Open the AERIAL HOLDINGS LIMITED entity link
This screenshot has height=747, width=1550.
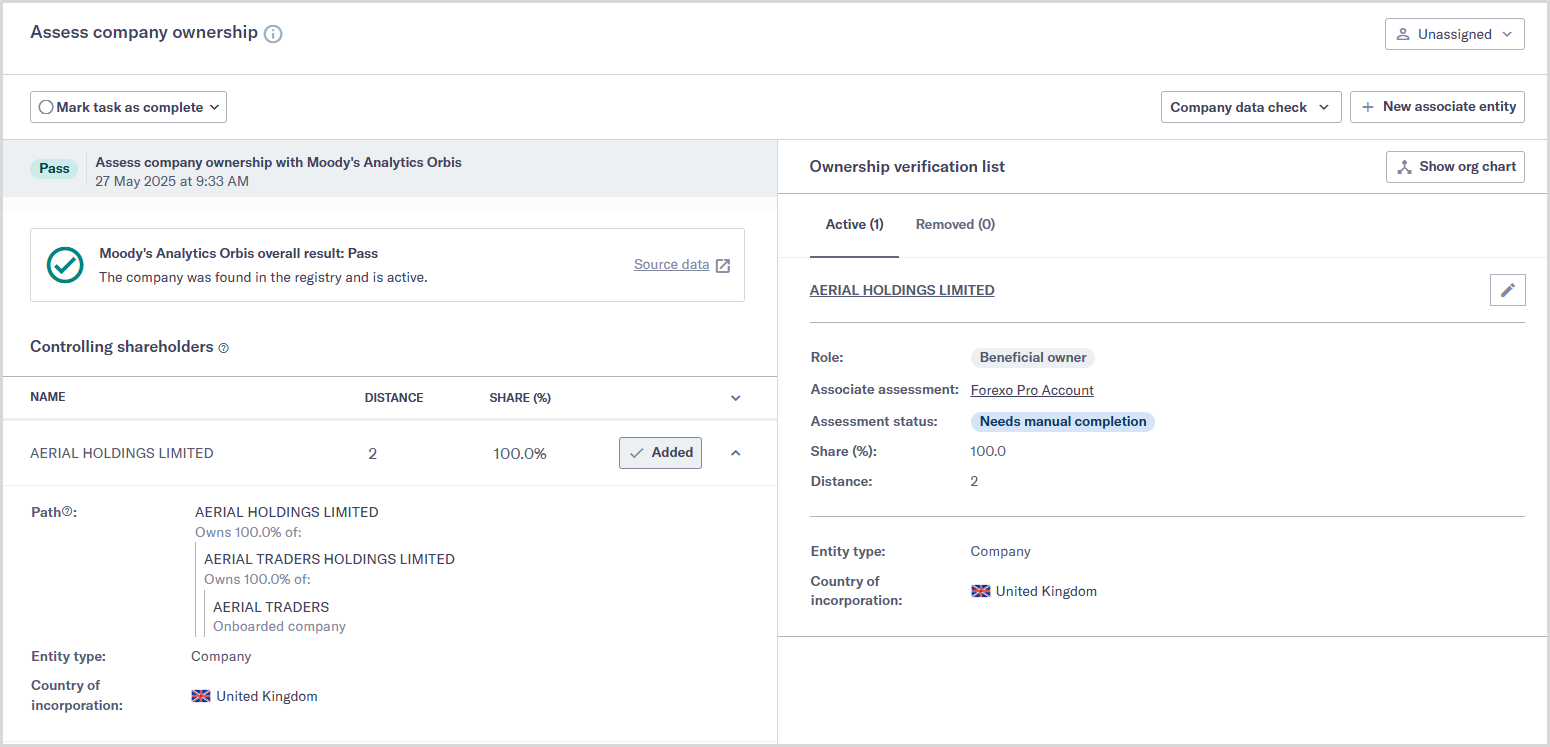901,290
